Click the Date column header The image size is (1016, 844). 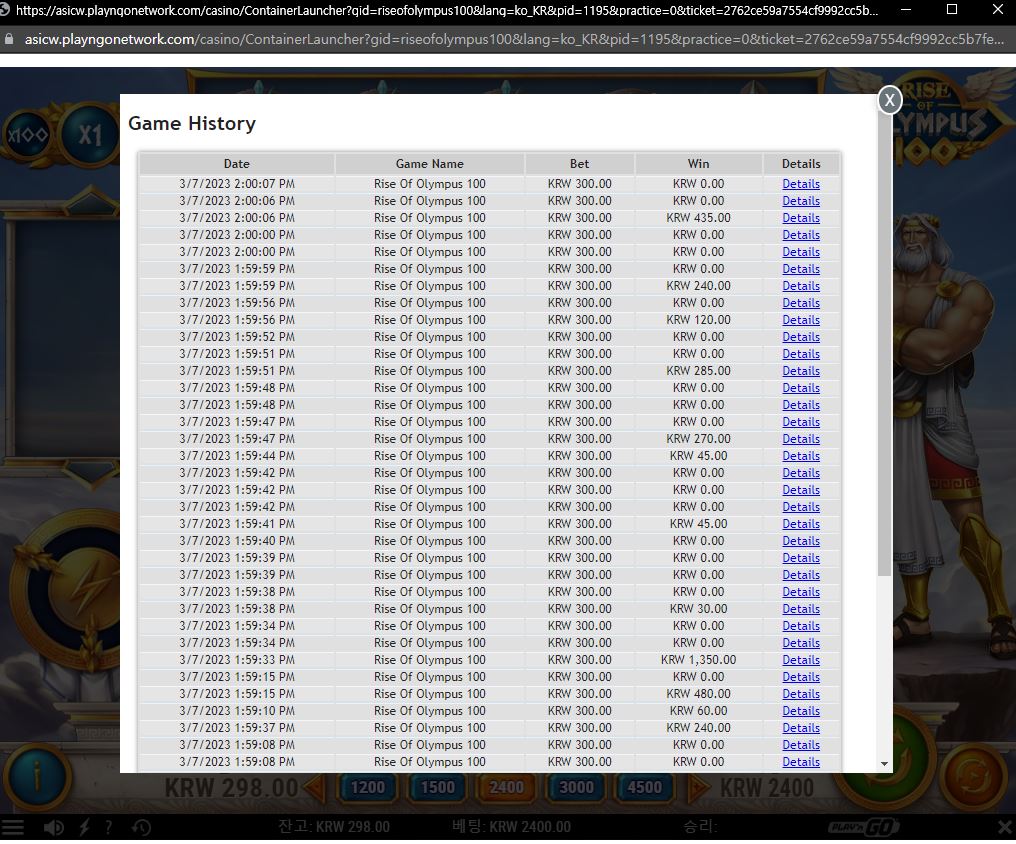click(237, 164)
